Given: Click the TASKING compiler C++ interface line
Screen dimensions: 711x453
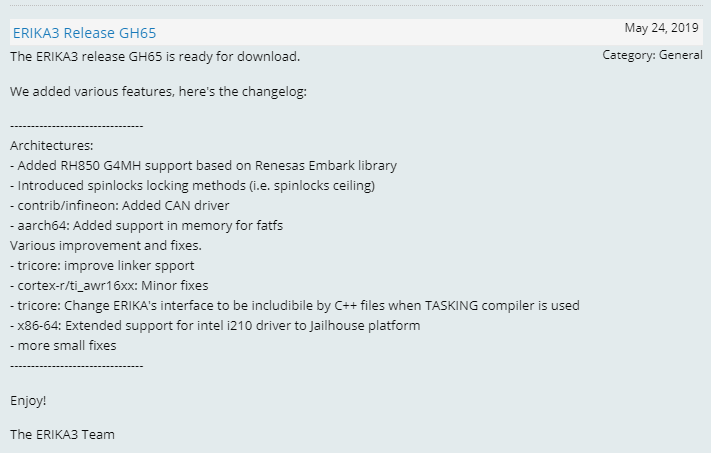Looking at the screenshot, I should tap(295, 306).
